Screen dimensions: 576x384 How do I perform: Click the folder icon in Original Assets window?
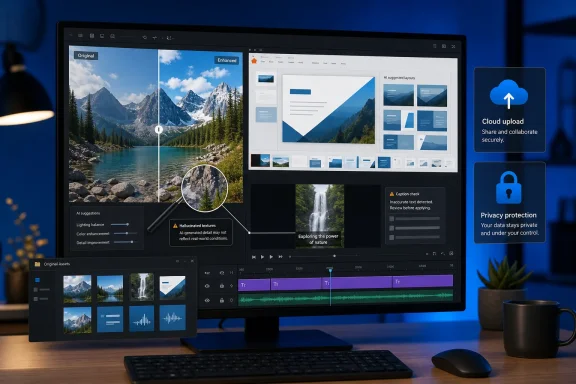point(37,264)
